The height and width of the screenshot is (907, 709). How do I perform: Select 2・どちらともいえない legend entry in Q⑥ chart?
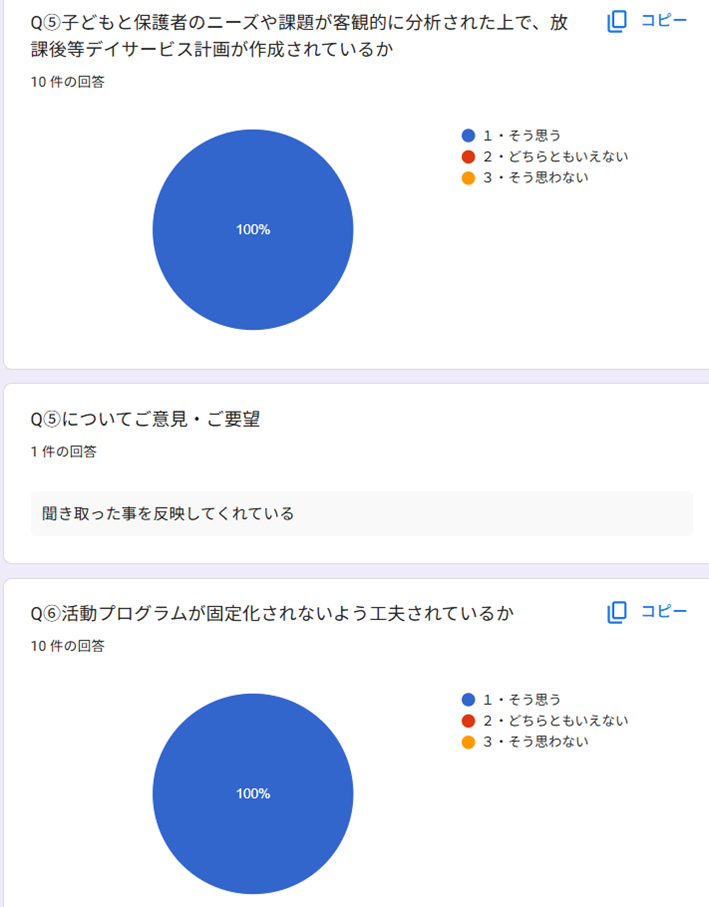coord(555,720)
